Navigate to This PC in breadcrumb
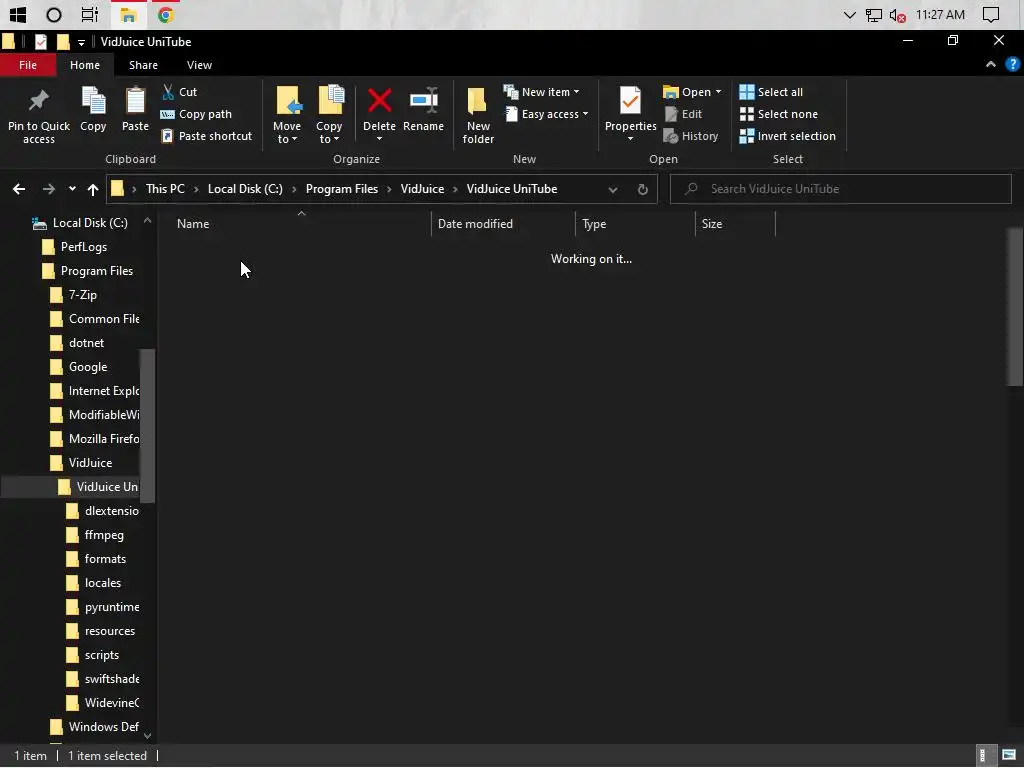Image resolution: width=1024 pixels, height=768 pixels. pyautogui.click(x=165, y=189)
